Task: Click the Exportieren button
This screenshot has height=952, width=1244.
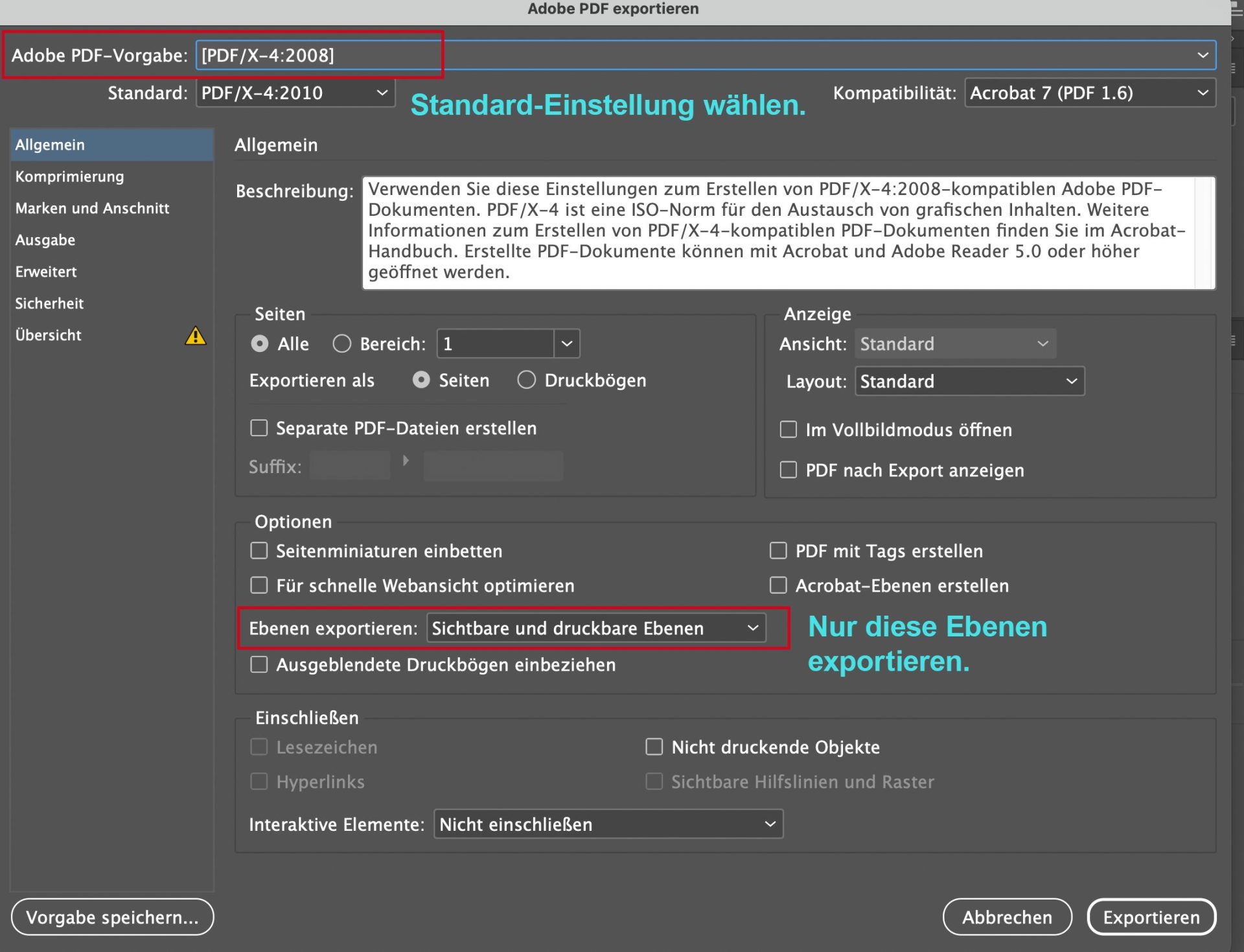Action: (1151, 917)
